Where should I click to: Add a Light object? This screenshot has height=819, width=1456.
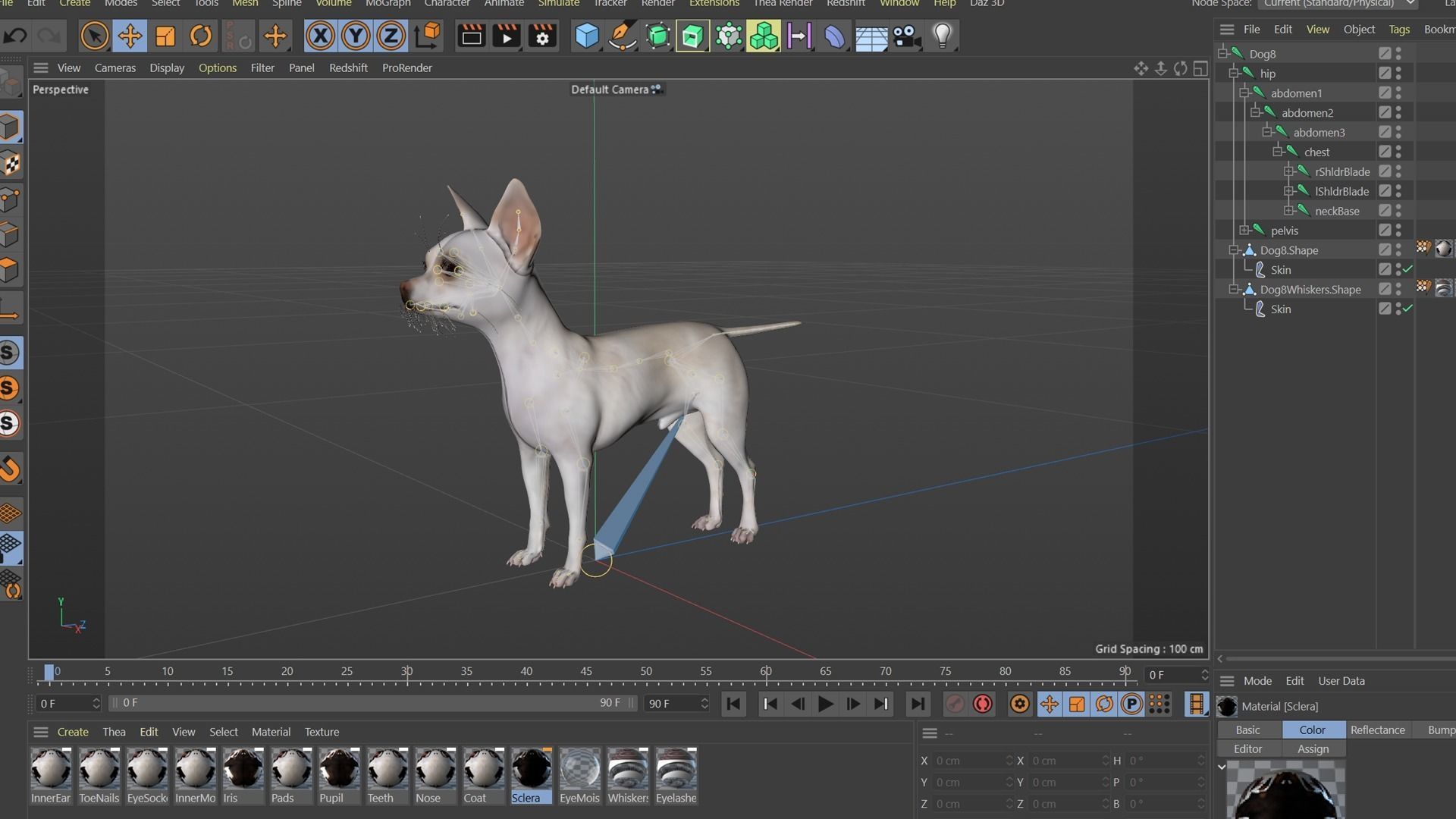(x=943, y=36)
